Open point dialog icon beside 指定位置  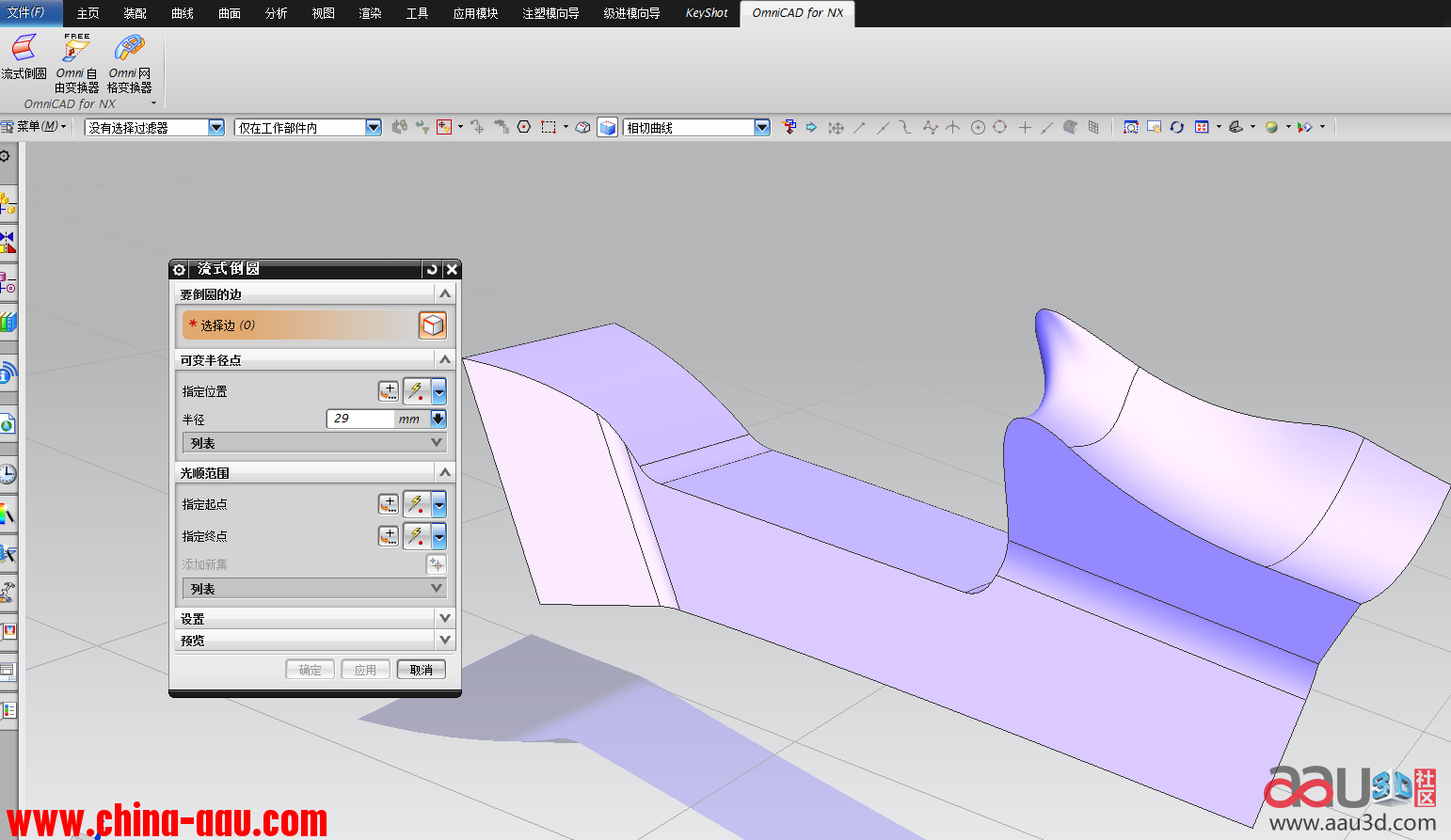[x=389, y=391]
